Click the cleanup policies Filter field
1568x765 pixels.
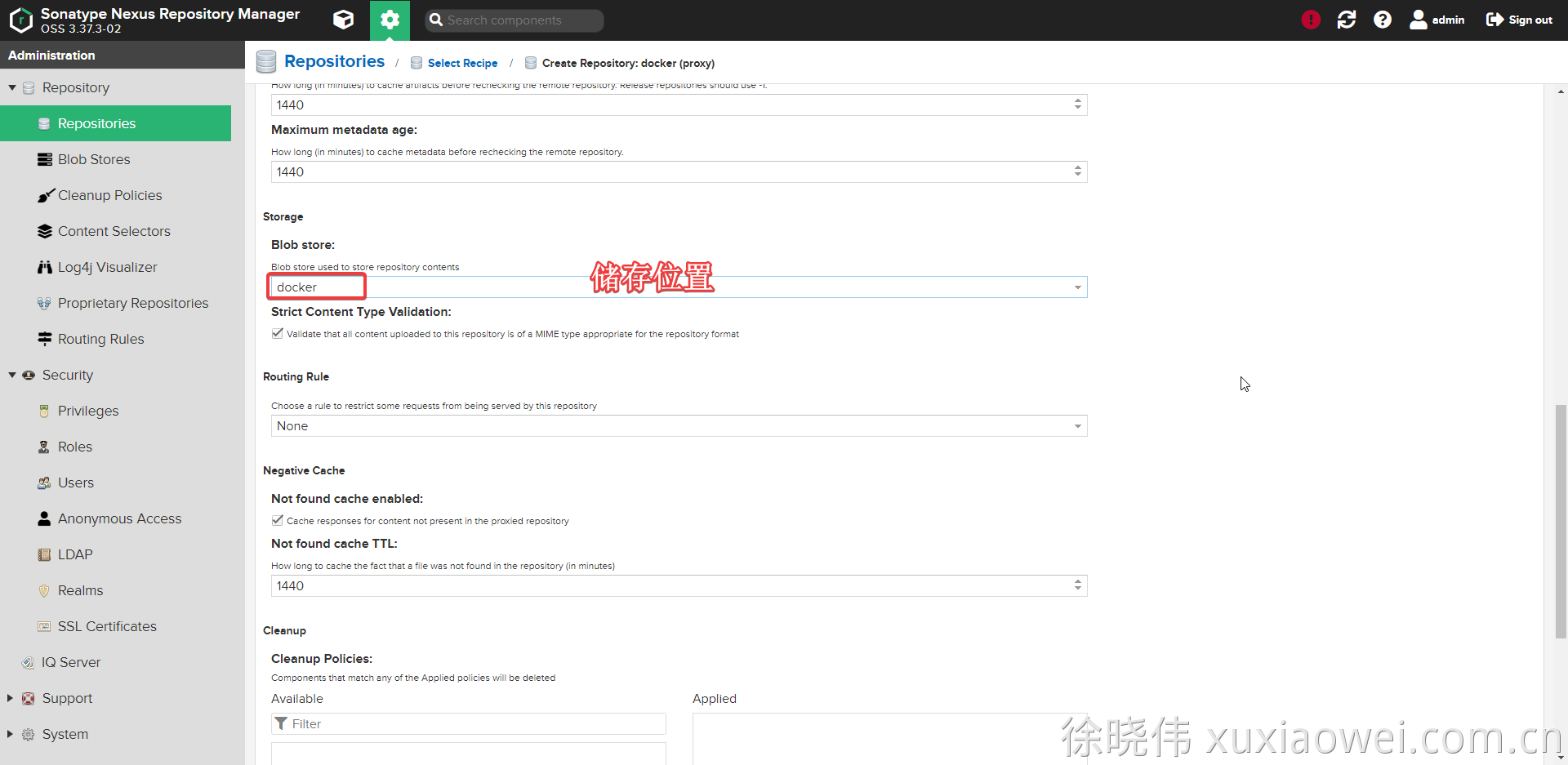click(474, 724)
